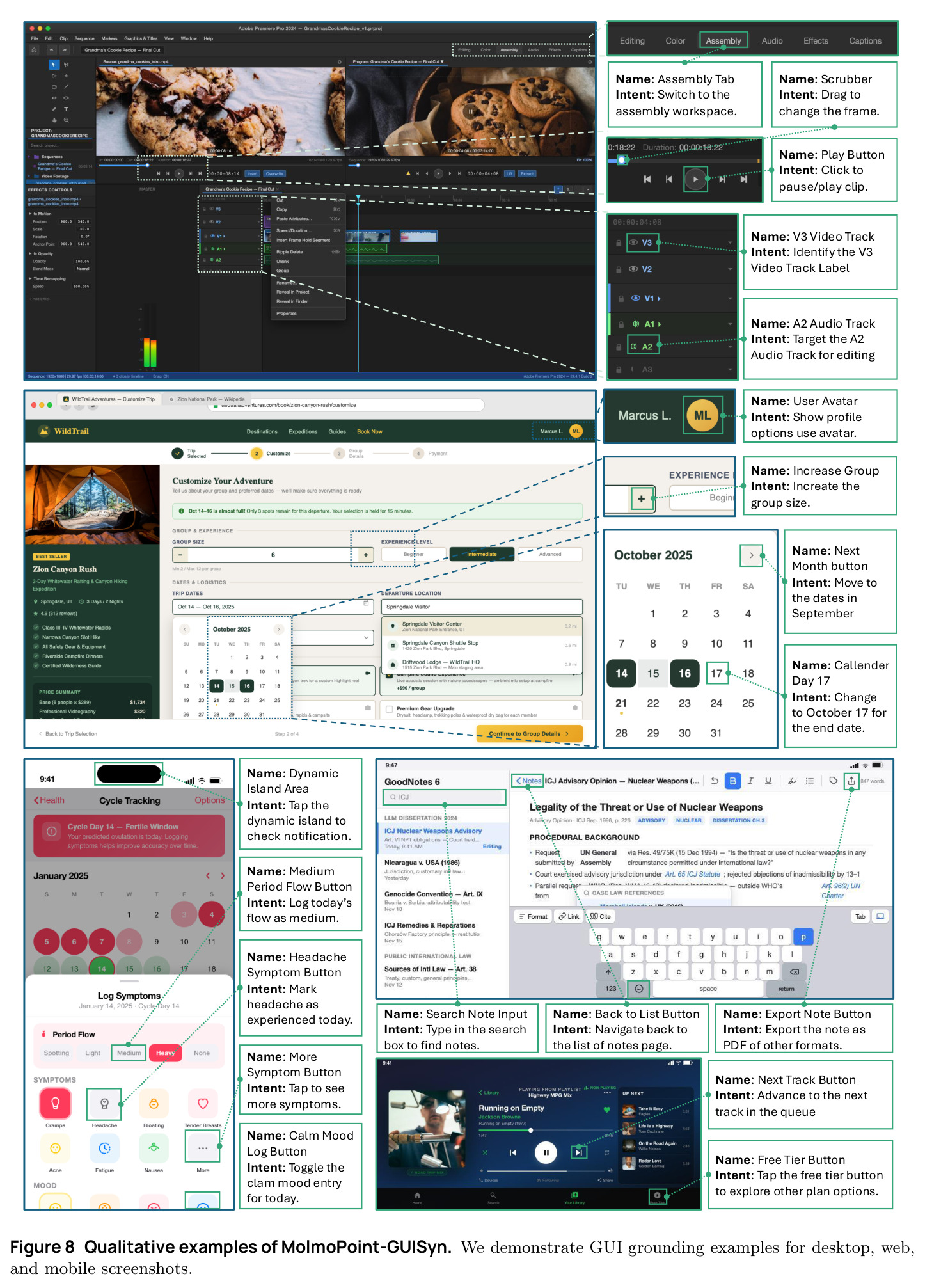
Task: Tap the Options button in Cycle Tracking
Action: point(210,800)
